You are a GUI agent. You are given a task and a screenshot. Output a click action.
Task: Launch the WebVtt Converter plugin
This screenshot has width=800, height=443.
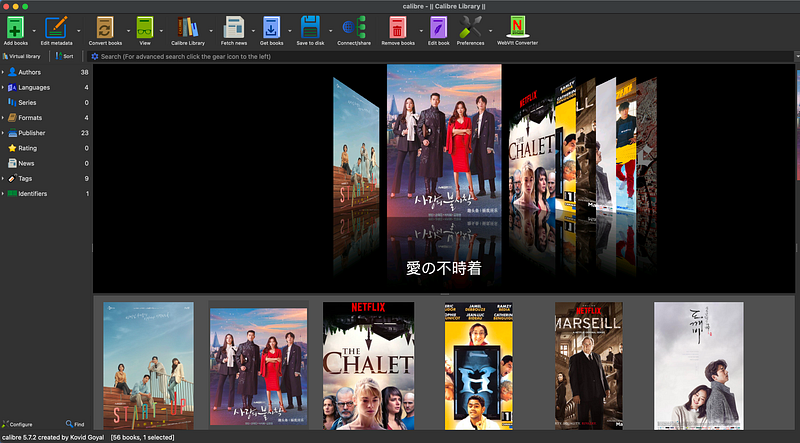click(517, 27)
